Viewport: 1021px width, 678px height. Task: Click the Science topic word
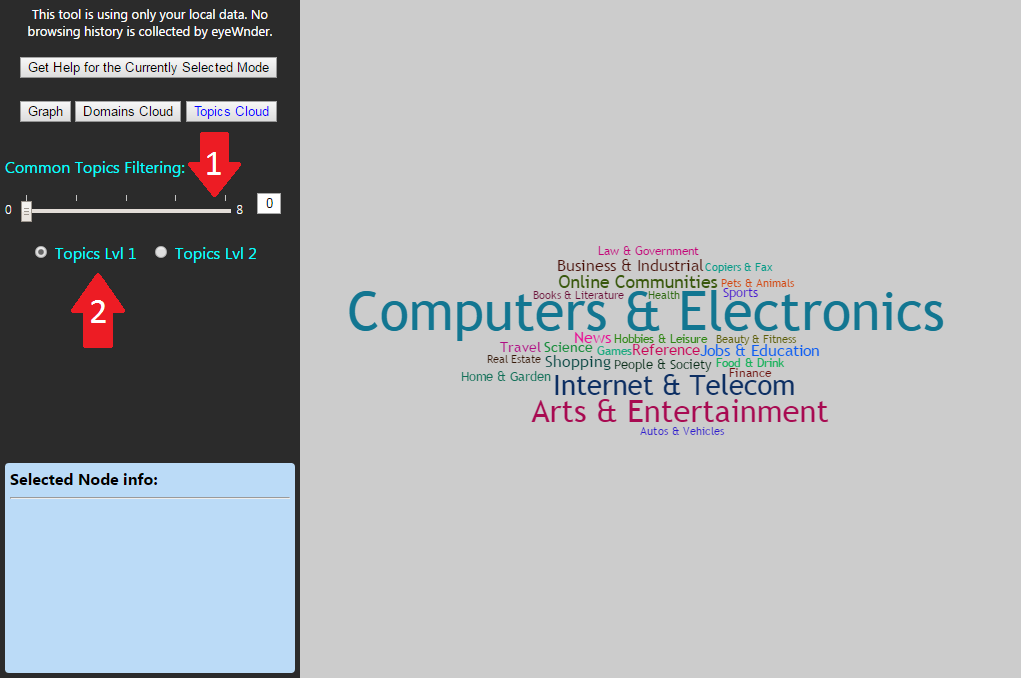[x=568, y=348]
